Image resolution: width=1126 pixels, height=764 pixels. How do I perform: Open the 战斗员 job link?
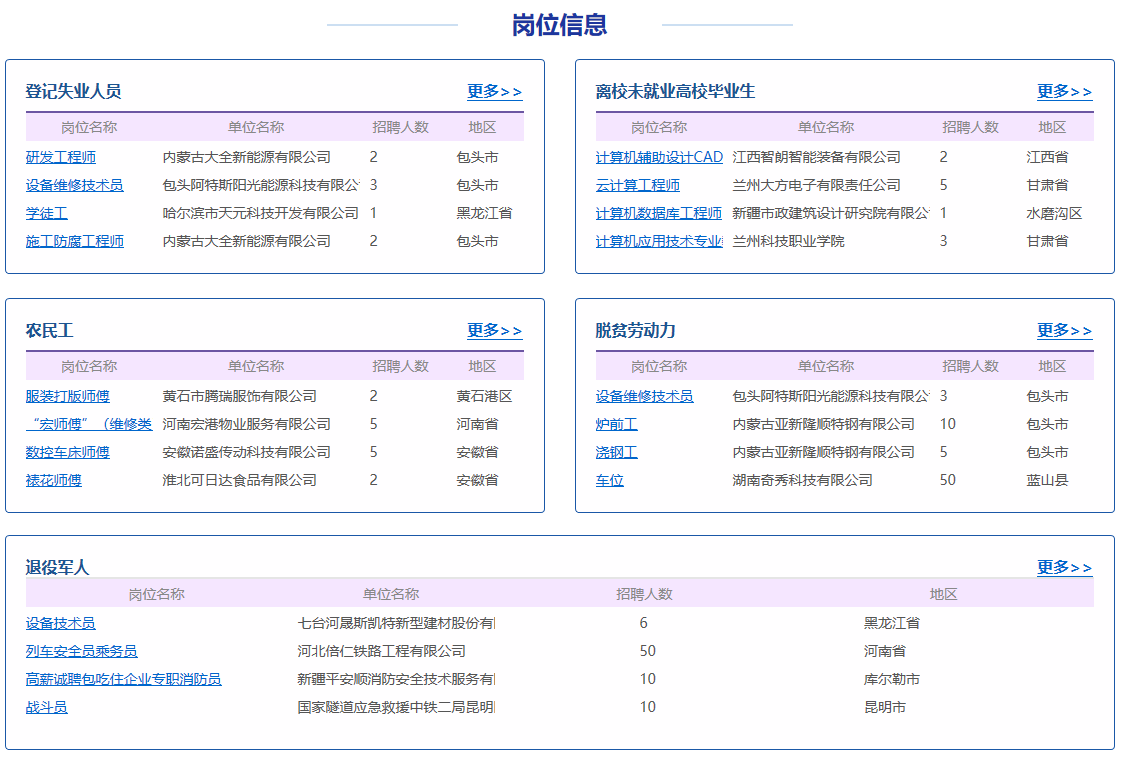(x=47, y=707)
